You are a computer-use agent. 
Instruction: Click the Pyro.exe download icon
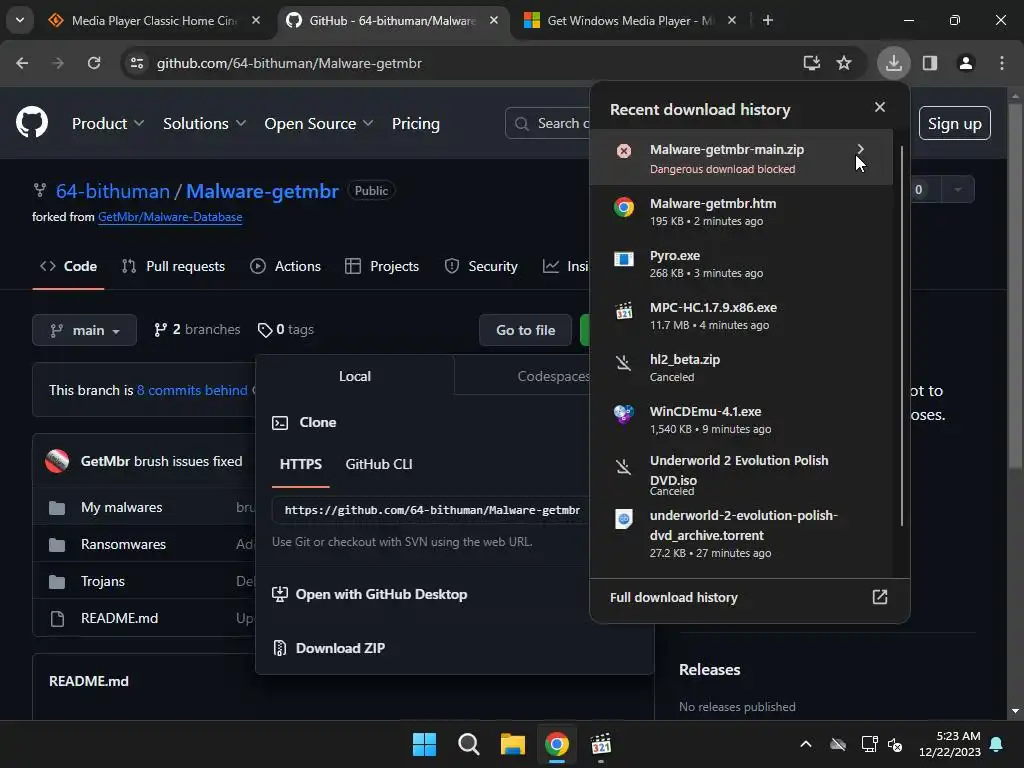click(624, 259)
